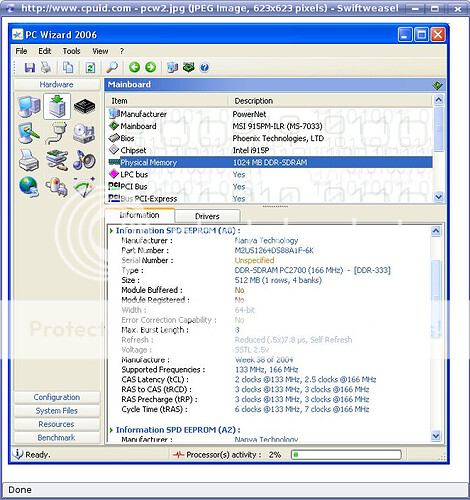Select the Bus PCI-Express row
This screenshot has height=500, width=470.
tap(269, 199)
